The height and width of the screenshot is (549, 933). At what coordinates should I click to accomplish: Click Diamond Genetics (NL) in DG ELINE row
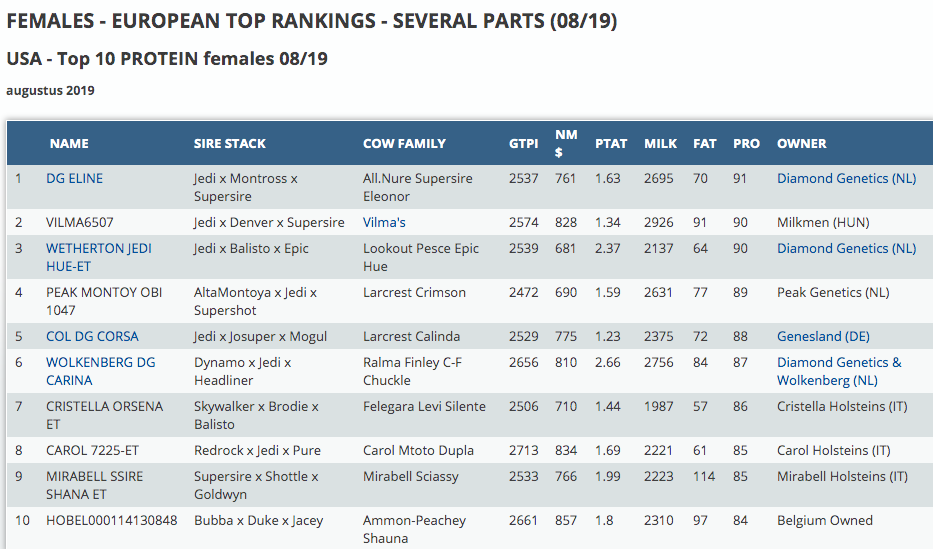pyautogui.click(x=846, y=178)
